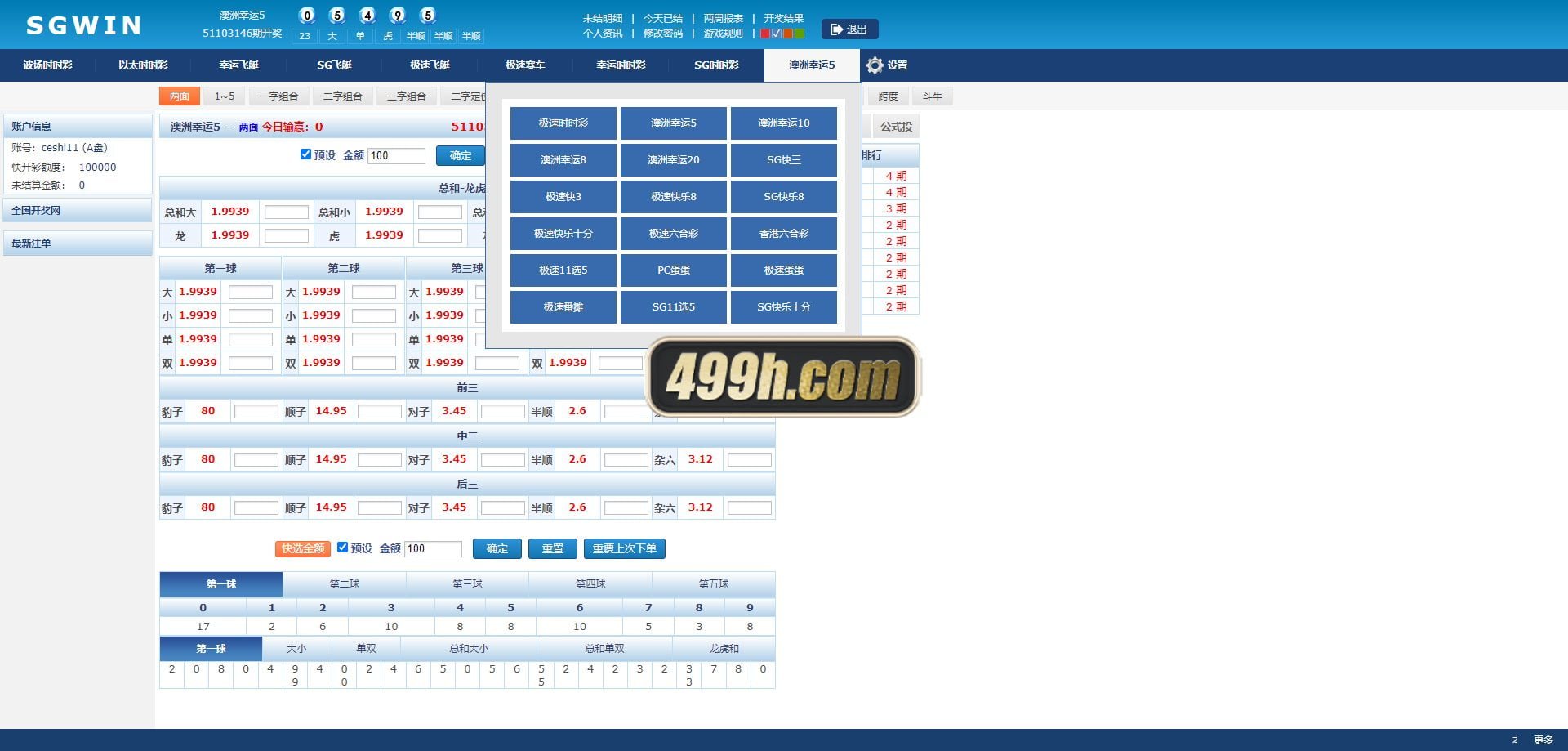Select the red theme color swatch
Image resolution: width=1568 pixels, height=751 pixels.
(x=765, y=34)
